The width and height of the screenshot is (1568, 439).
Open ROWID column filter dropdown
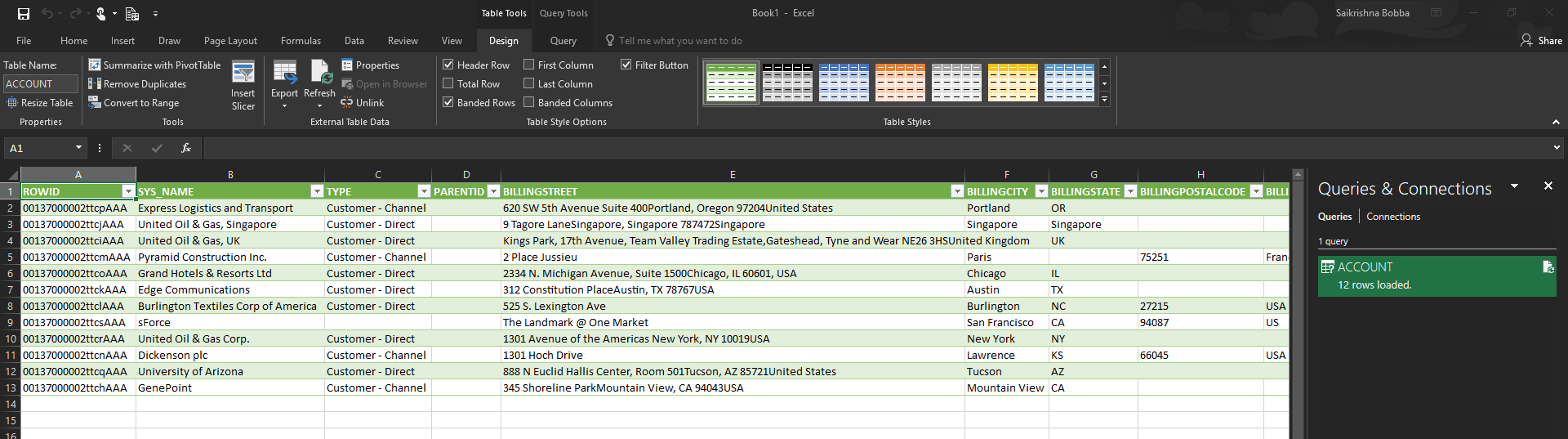click(x=127, y=191)
